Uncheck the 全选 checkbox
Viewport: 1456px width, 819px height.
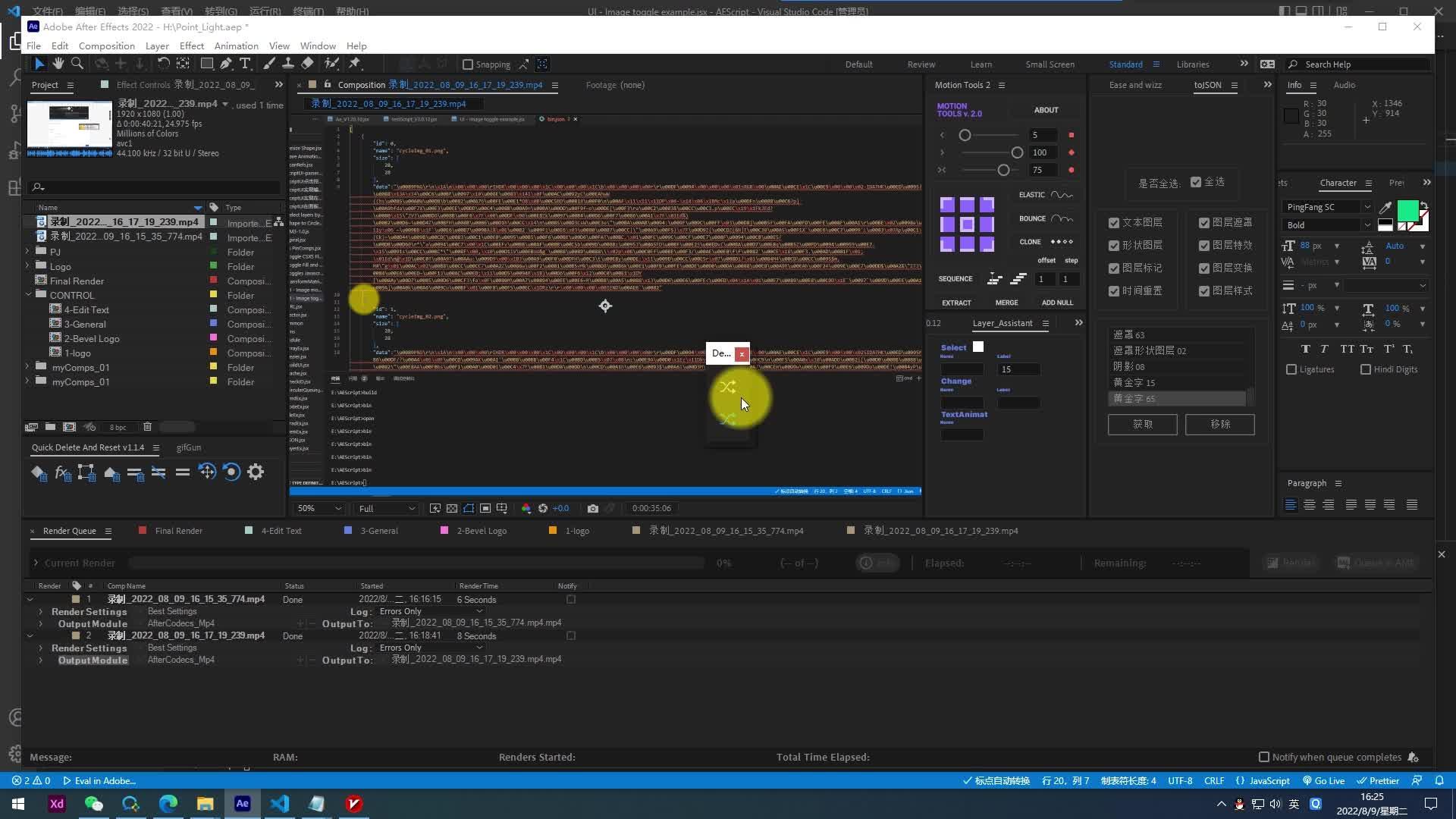coord(1196,182)
